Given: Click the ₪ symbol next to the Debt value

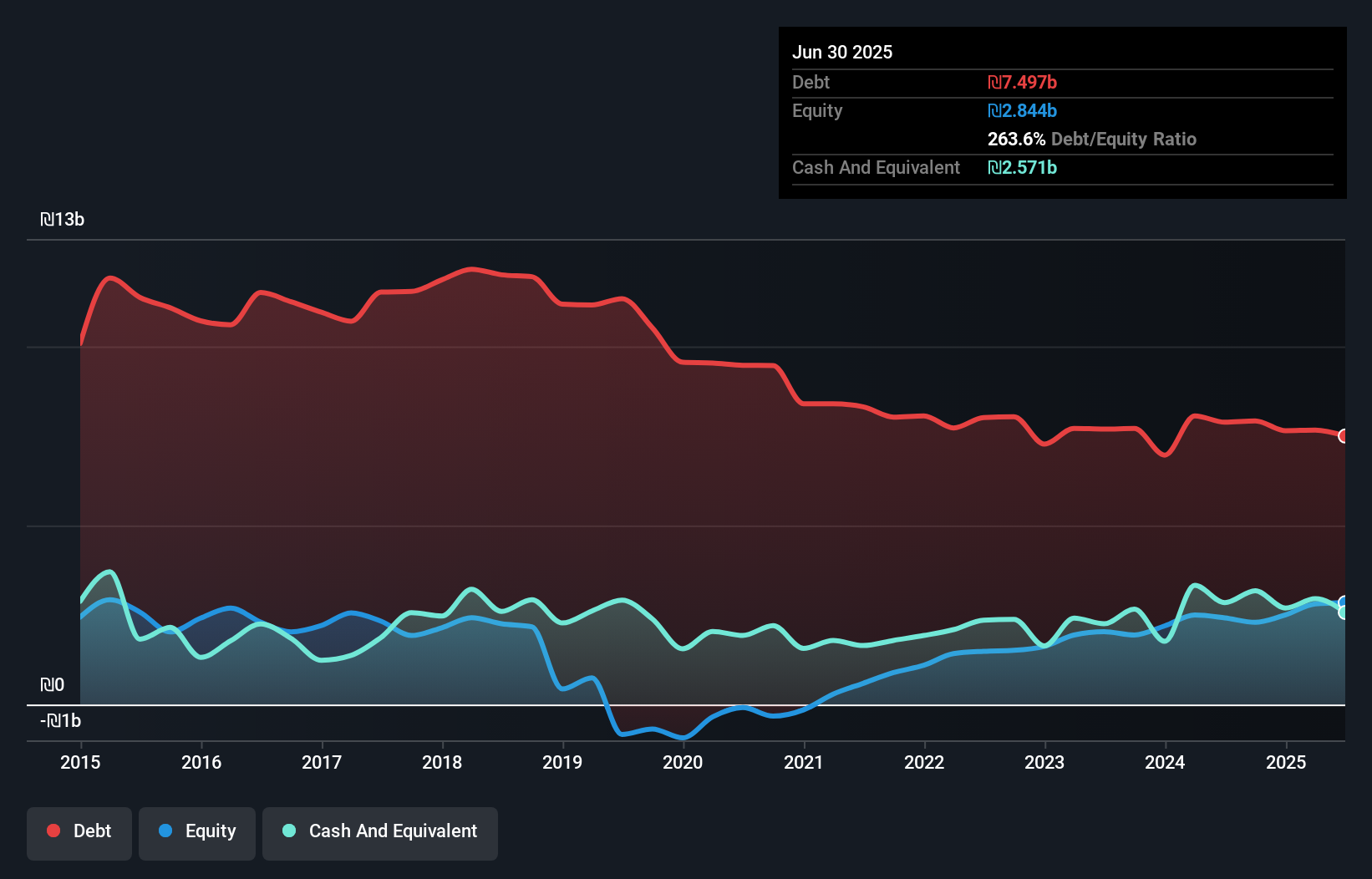Looking at the screenshot, I should [993, 82].
